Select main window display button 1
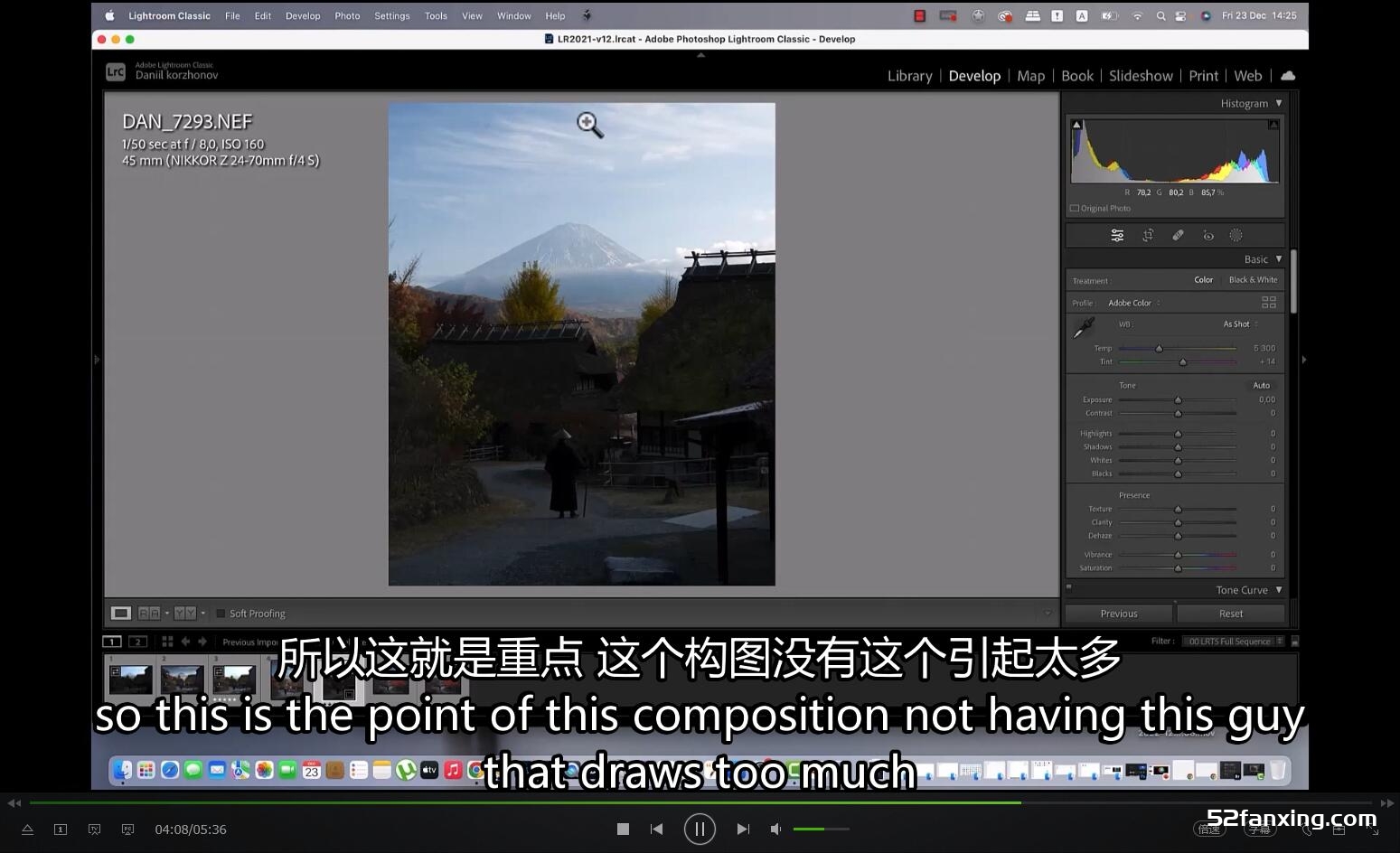The image size is (1400, 853). (x=112, y=642)
